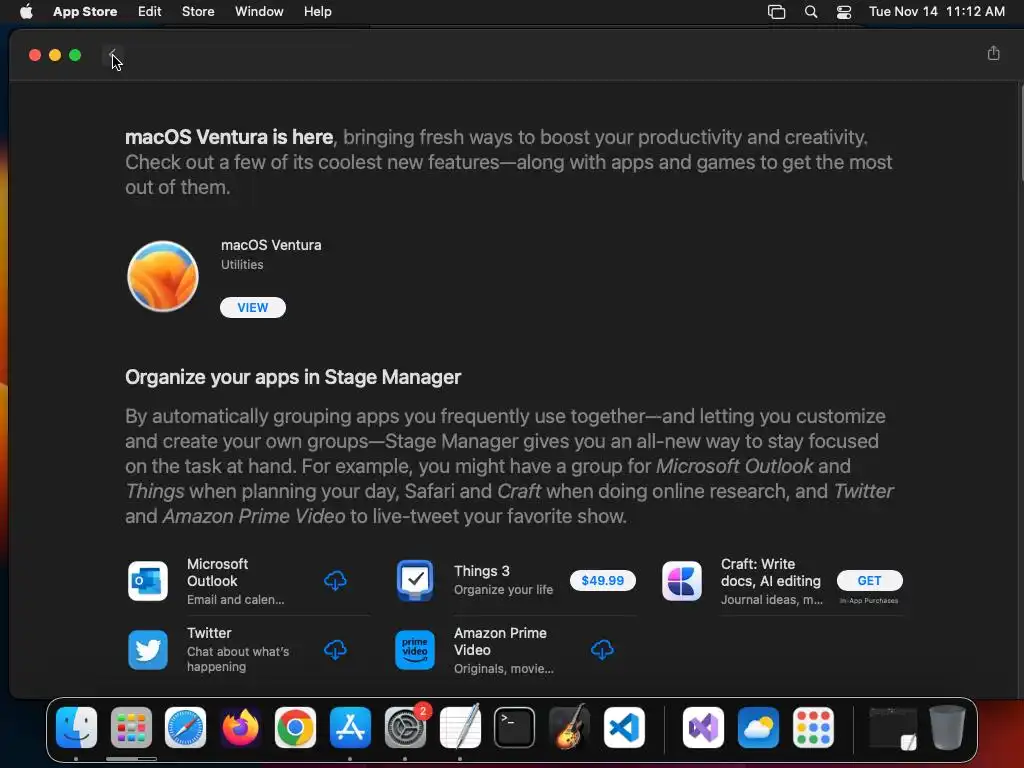1024x768 pixels.
Task: Open the colorful grid Dock app
Action: click(813, 727)
